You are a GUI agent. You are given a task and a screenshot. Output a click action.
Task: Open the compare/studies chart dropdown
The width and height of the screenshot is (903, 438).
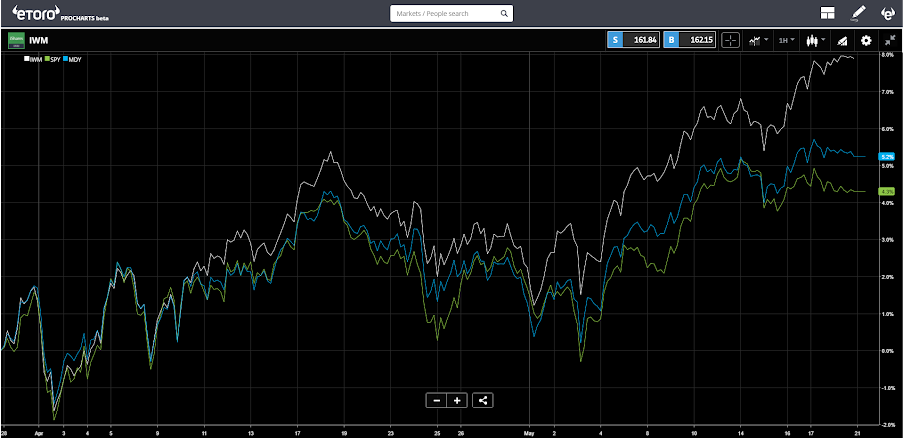[757, 40]
